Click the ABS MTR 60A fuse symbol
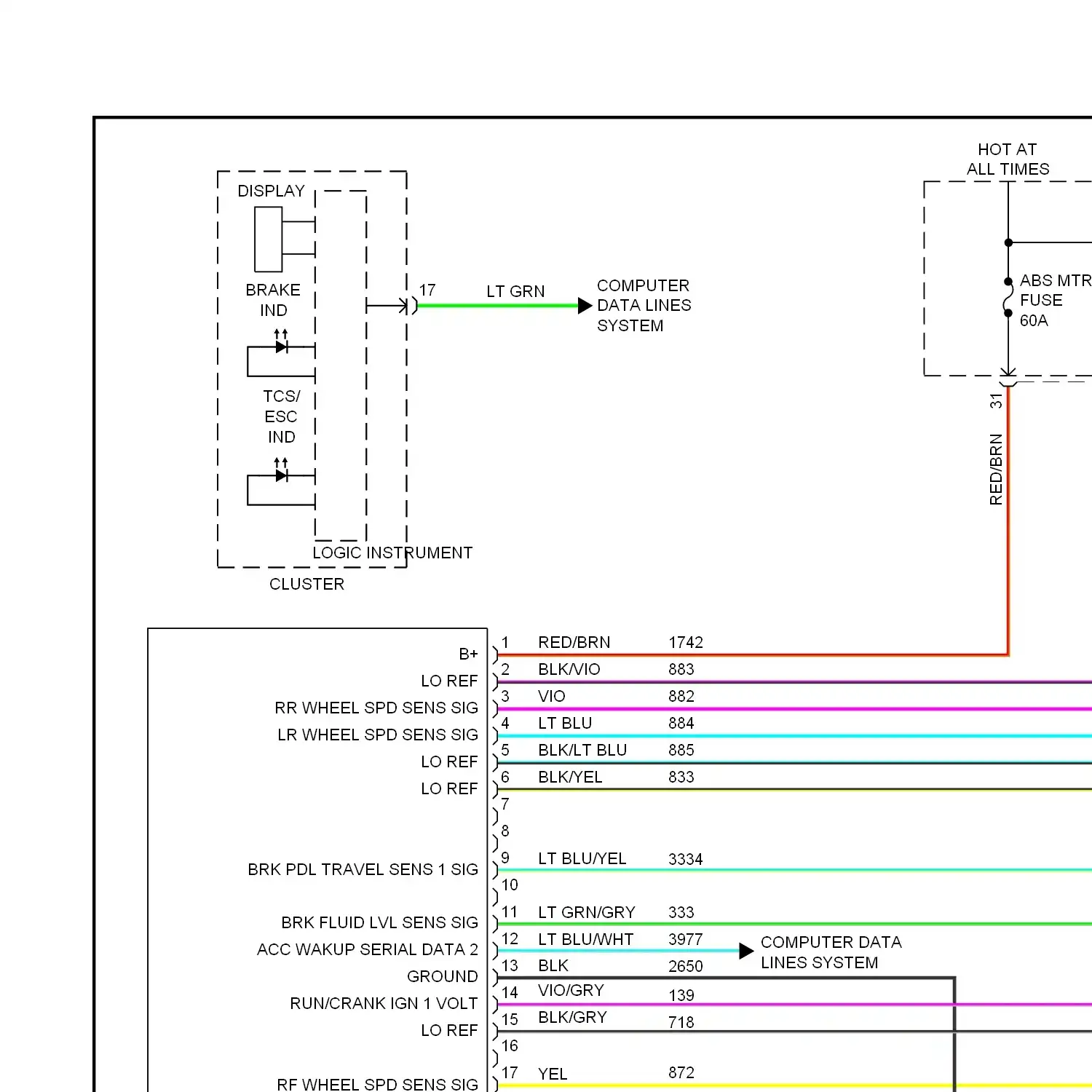Viewport: 1092px width, 1092px height. (x=1008, y=298)
